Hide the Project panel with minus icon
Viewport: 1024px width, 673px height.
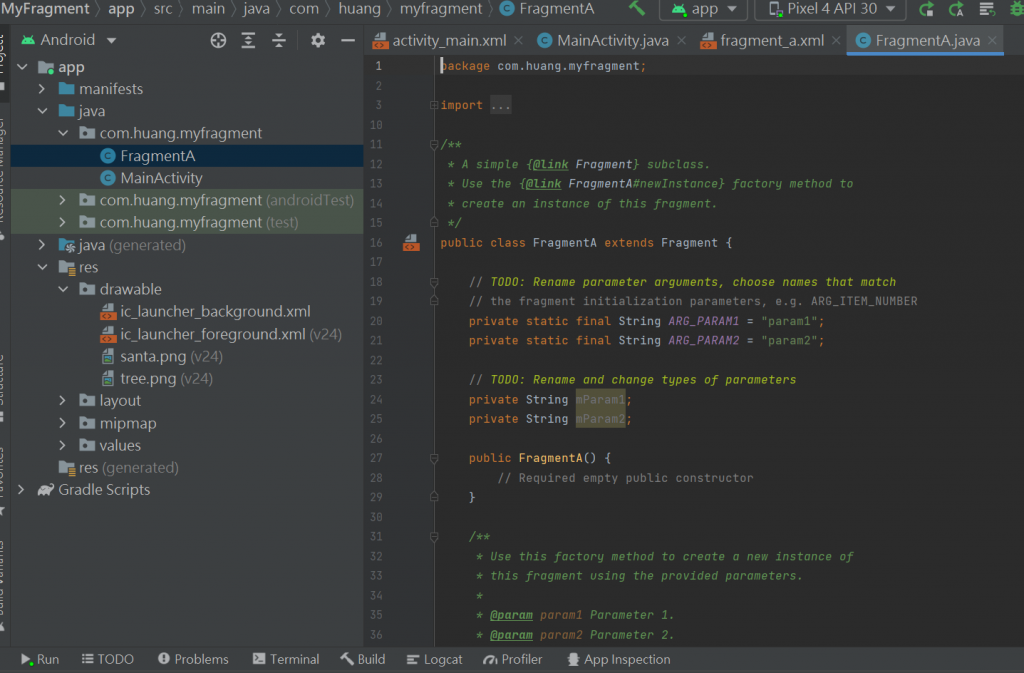click(348, 40)
